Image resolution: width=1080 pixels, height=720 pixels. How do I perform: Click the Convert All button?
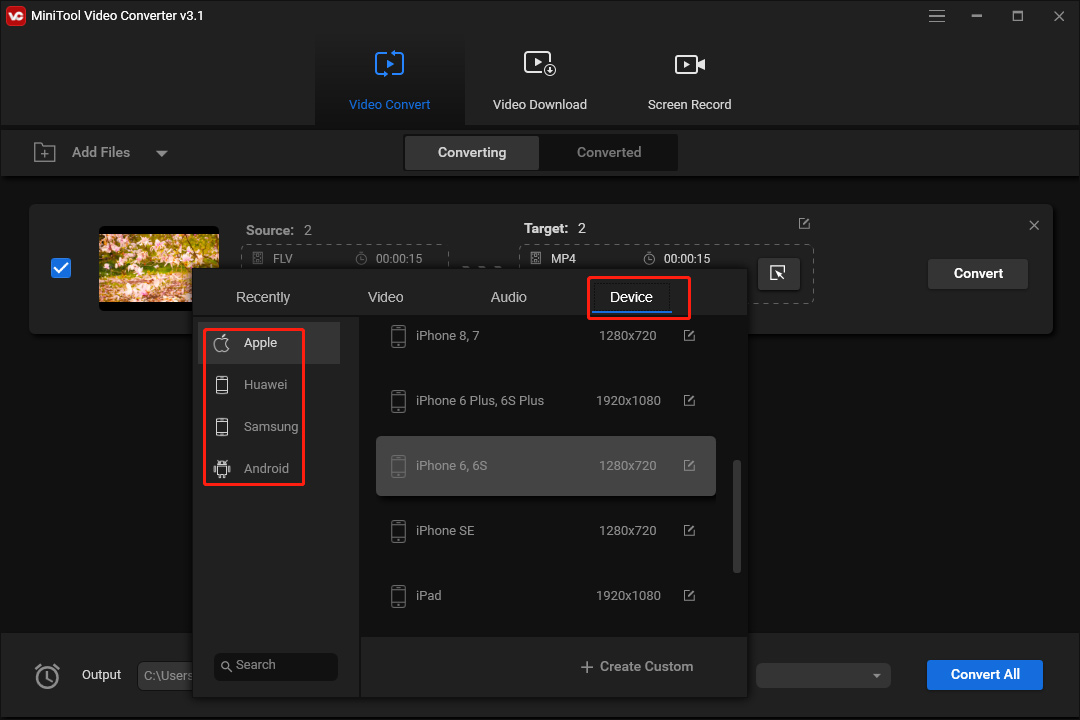coord(984,675)
